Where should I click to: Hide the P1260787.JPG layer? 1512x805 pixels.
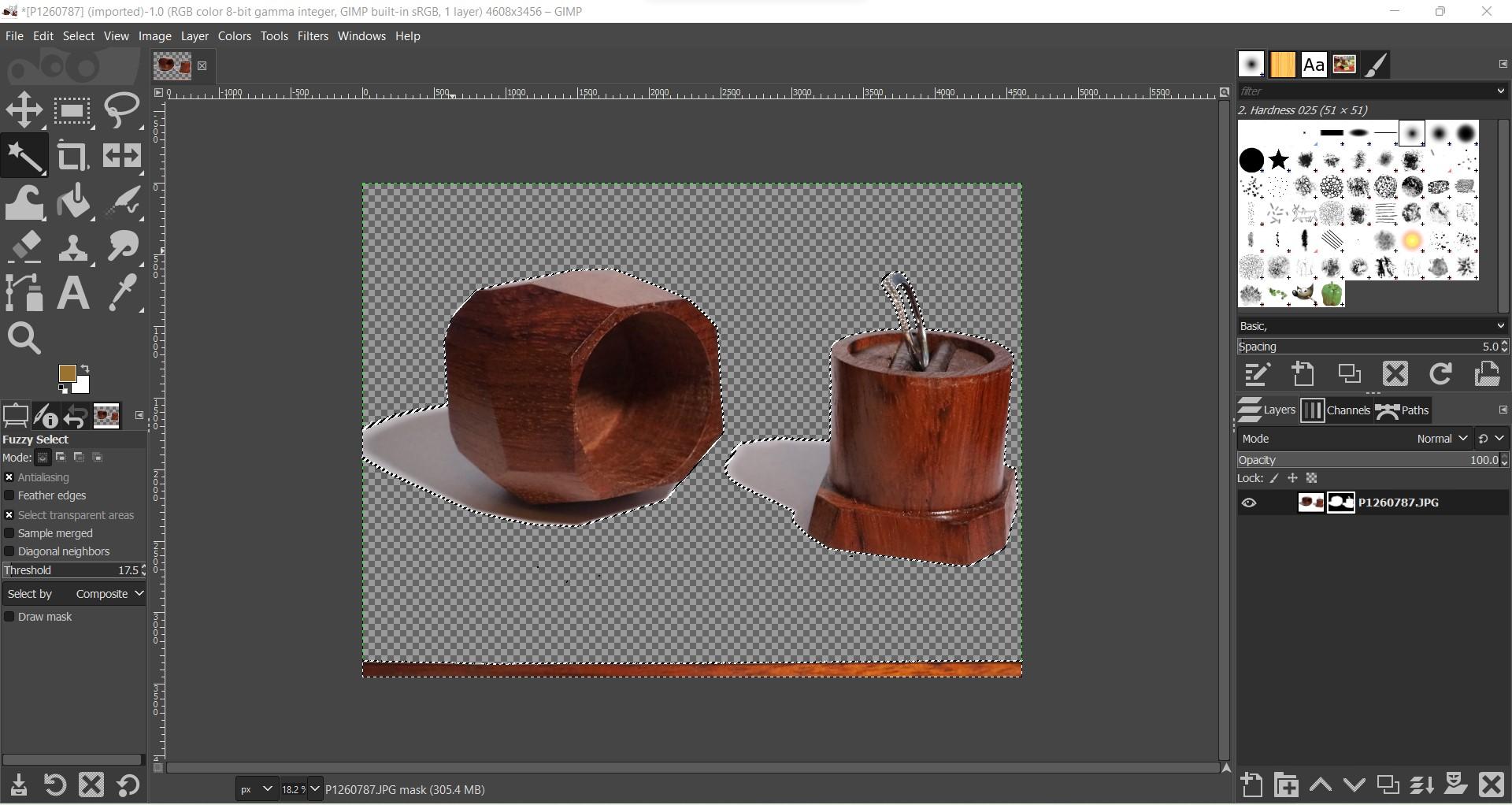coord(1250,503)
